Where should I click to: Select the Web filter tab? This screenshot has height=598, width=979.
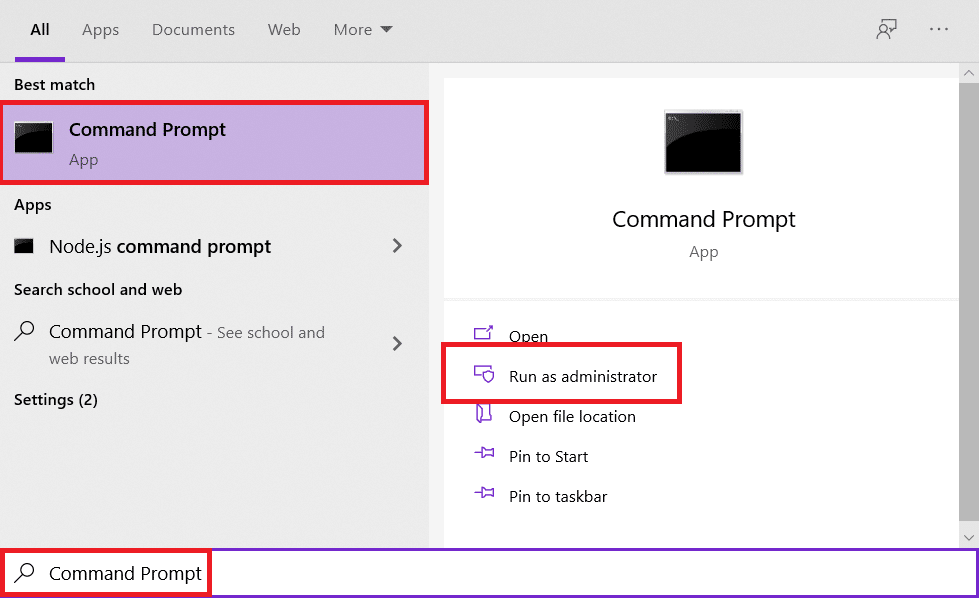point(284,30)
